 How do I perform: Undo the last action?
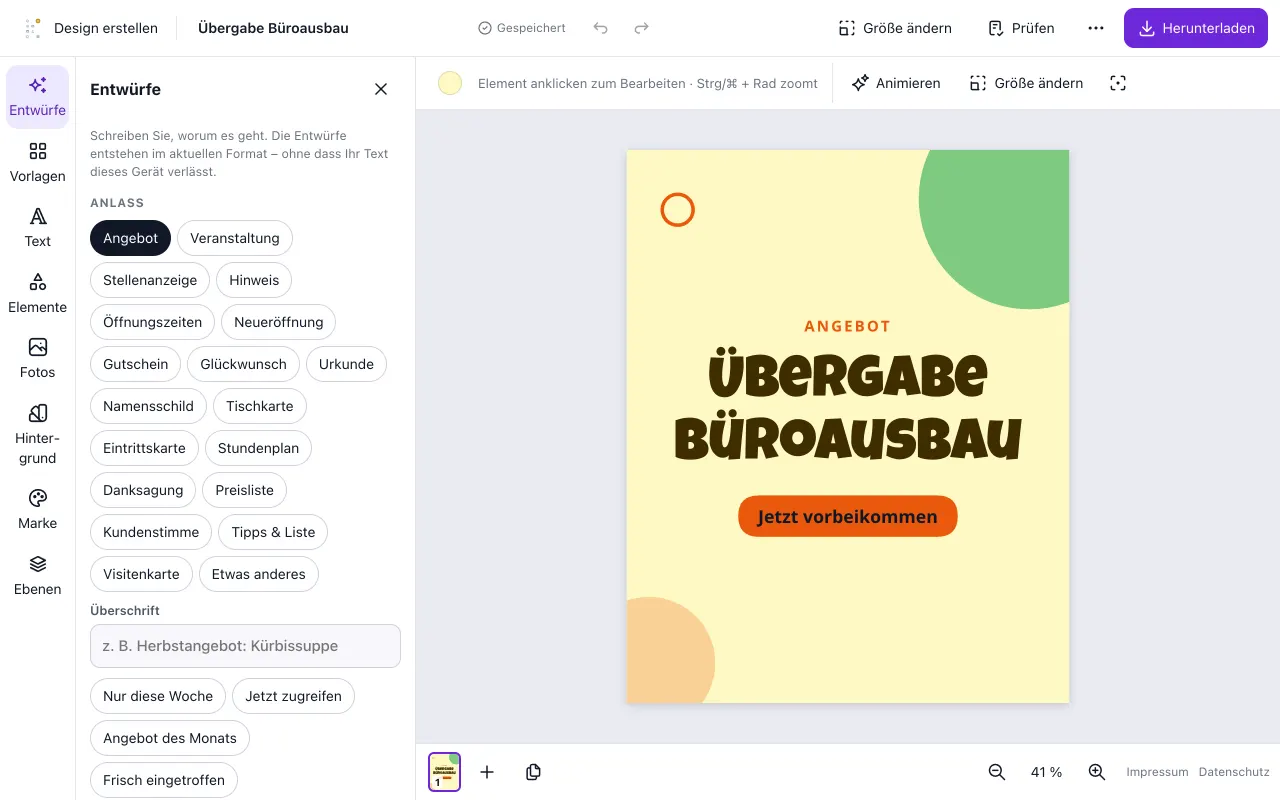pyautogui.click(x=600, y=28)
